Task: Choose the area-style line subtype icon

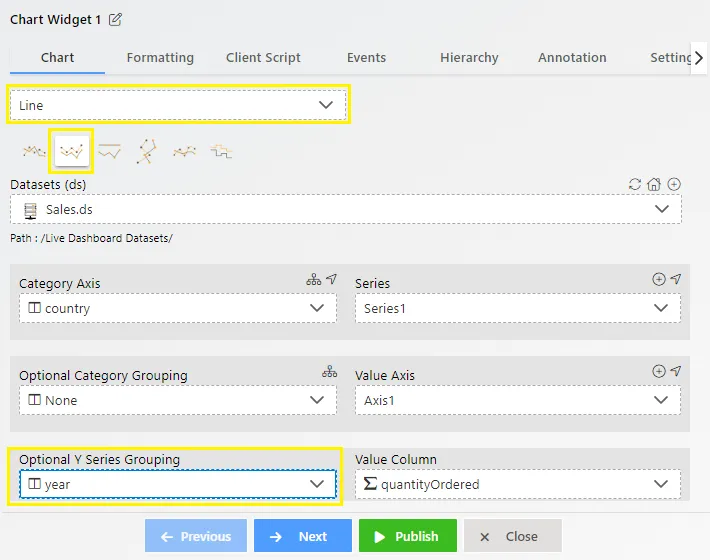Action: coord(110,151)
